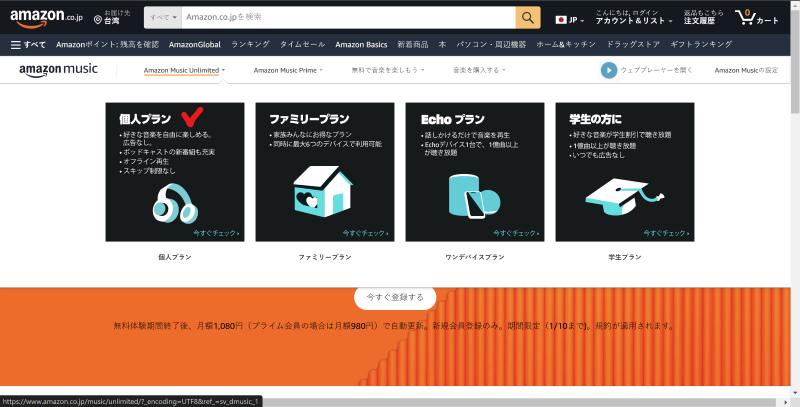
Task: Click the delivery location pin 台湾
Action: click(x=112, y=17)
